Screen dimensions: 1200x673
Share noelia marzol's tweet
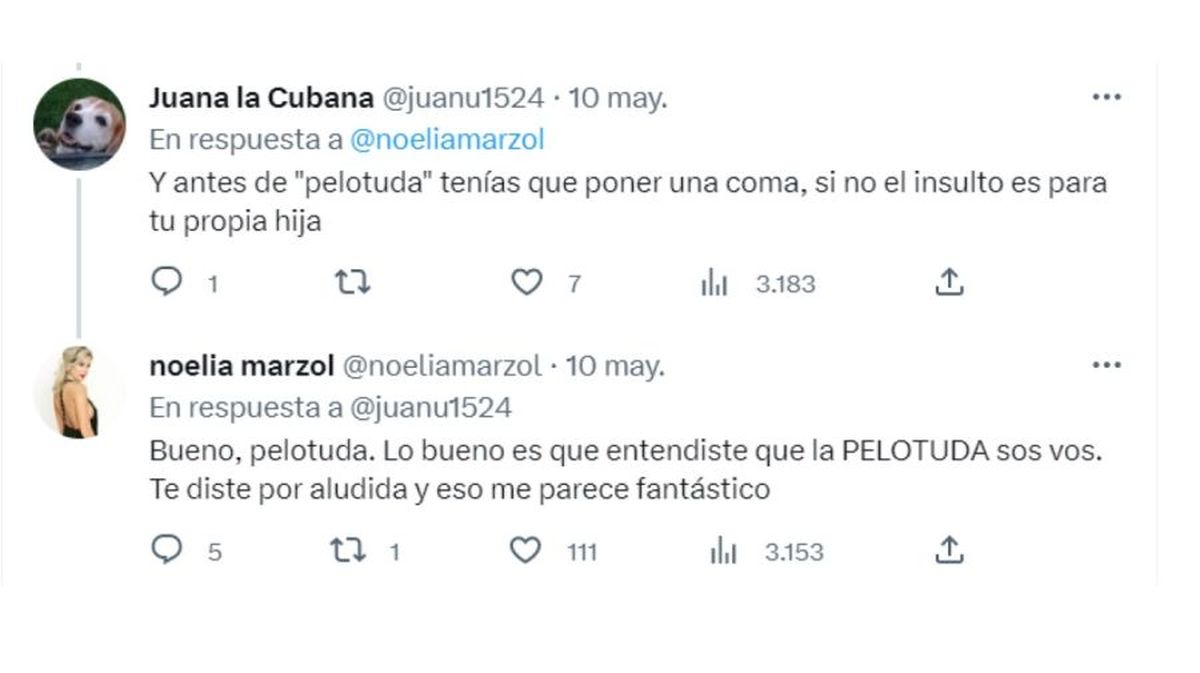pyautogui.click(x=948, y=551)
